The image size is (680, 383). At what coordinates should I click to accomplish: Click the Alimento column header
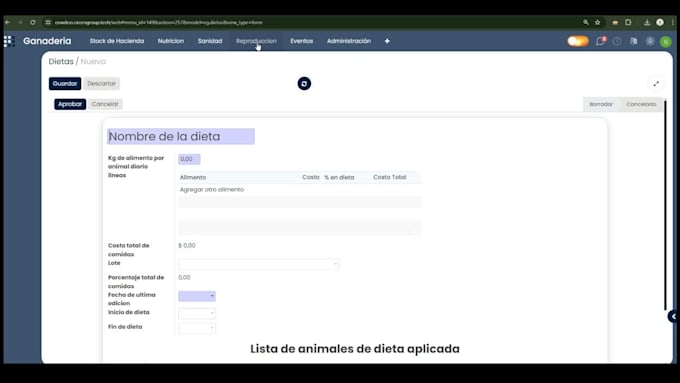point(193,177)
